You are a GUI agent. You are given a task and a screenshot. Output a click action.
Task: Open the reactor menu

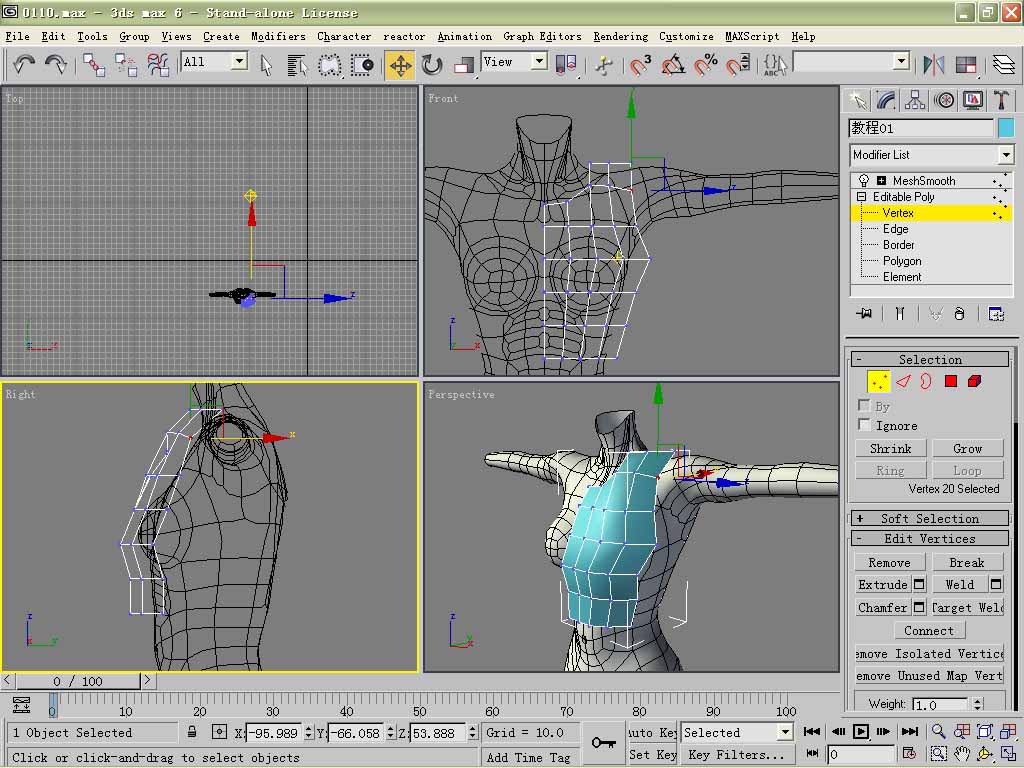point(404,37)
